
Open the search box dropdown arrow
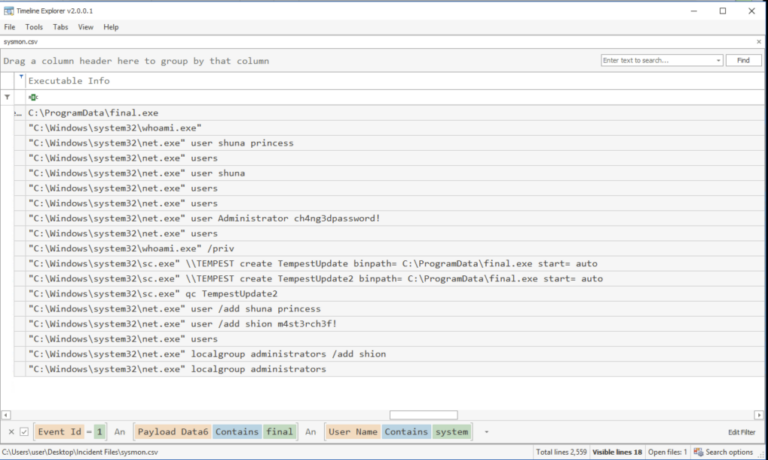(x=718, y=61)
